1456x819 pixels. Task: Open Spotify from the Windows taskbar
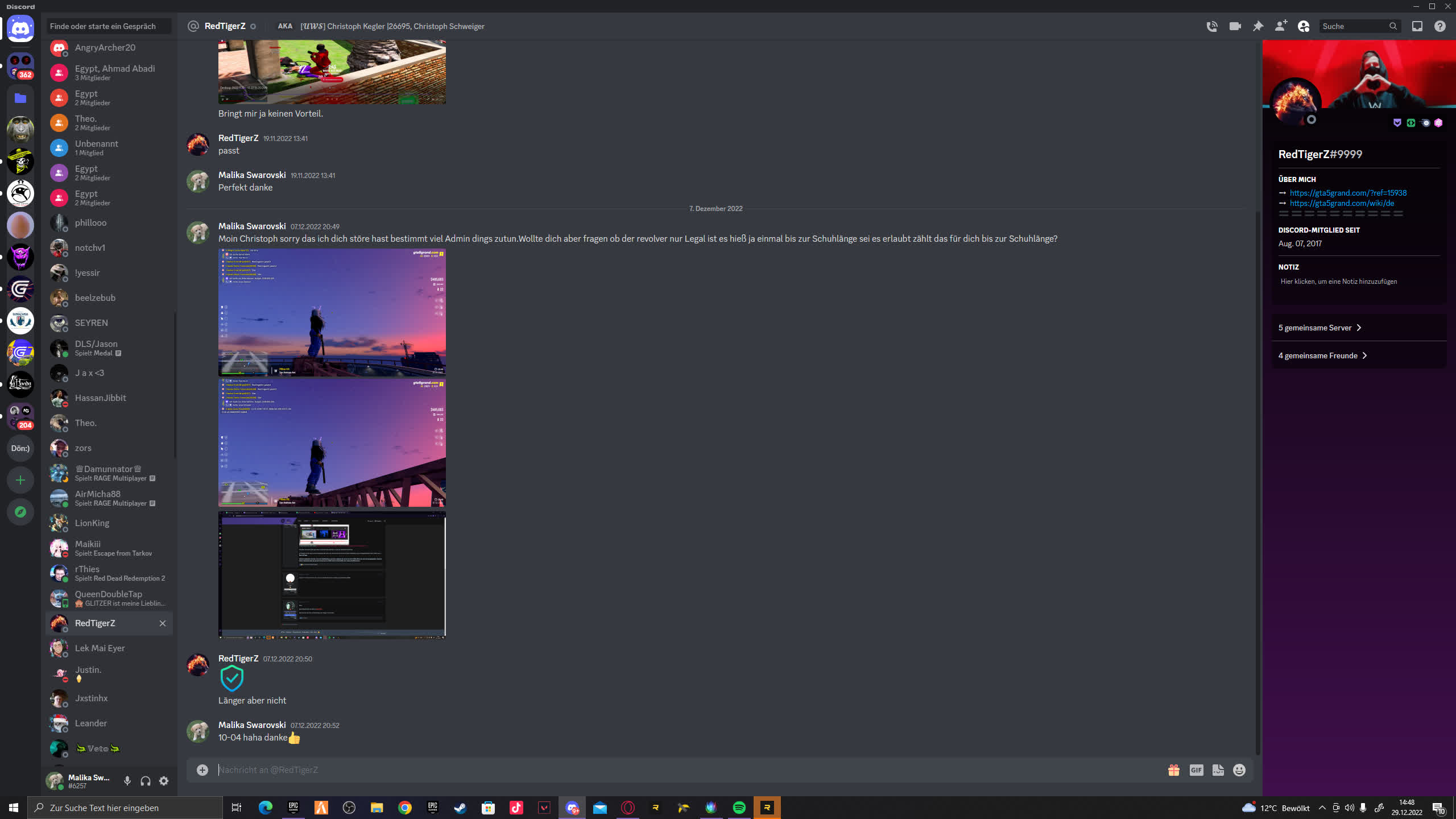[x=739, y=808]
